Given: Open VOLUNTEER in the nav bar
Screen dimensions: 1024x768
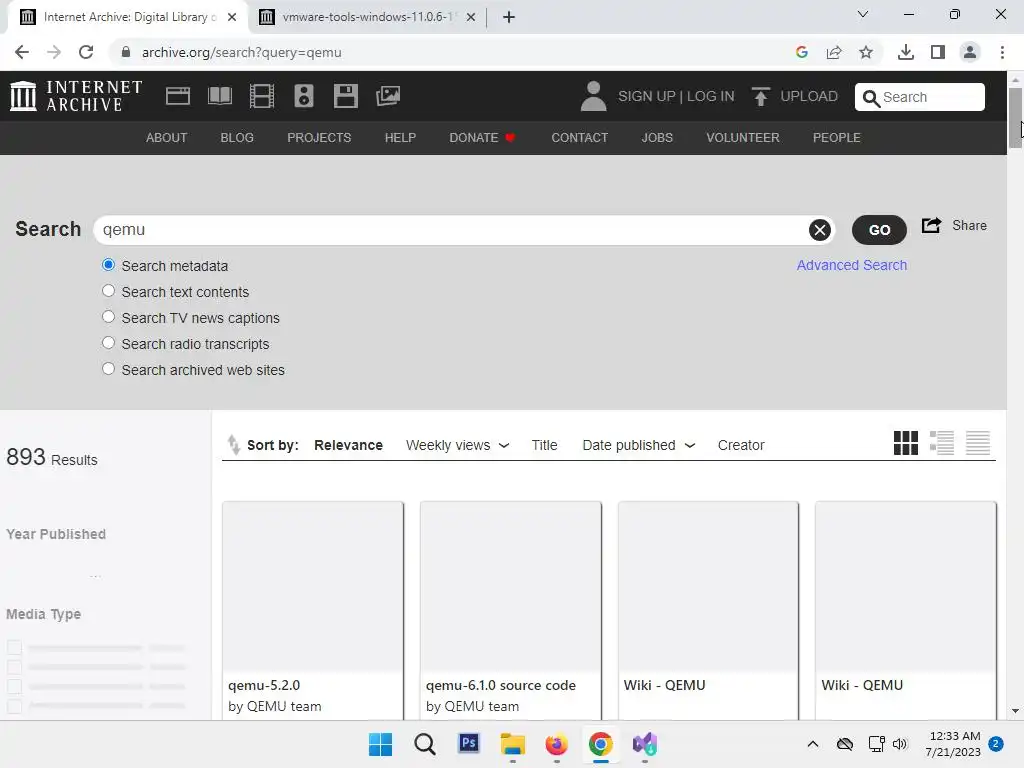Looking at the screenshot, I should click(x=743, y=138).
